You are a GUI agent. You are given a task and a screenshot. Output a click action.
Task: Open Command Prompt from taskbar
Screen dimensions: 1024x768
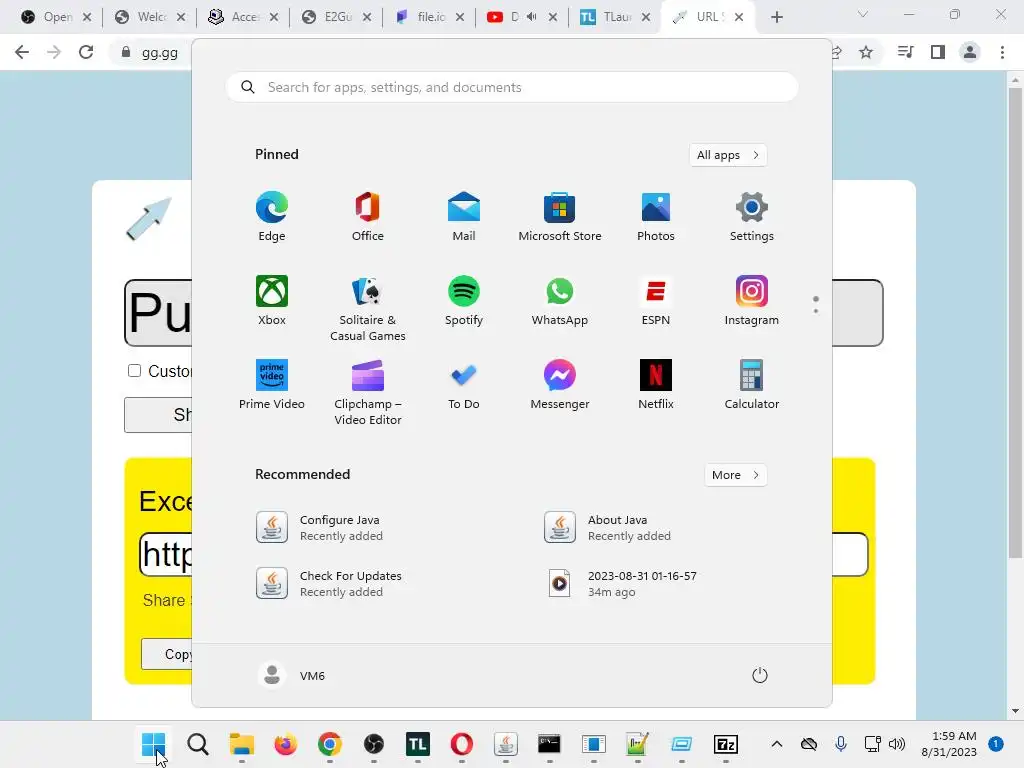tap(549, 744)
